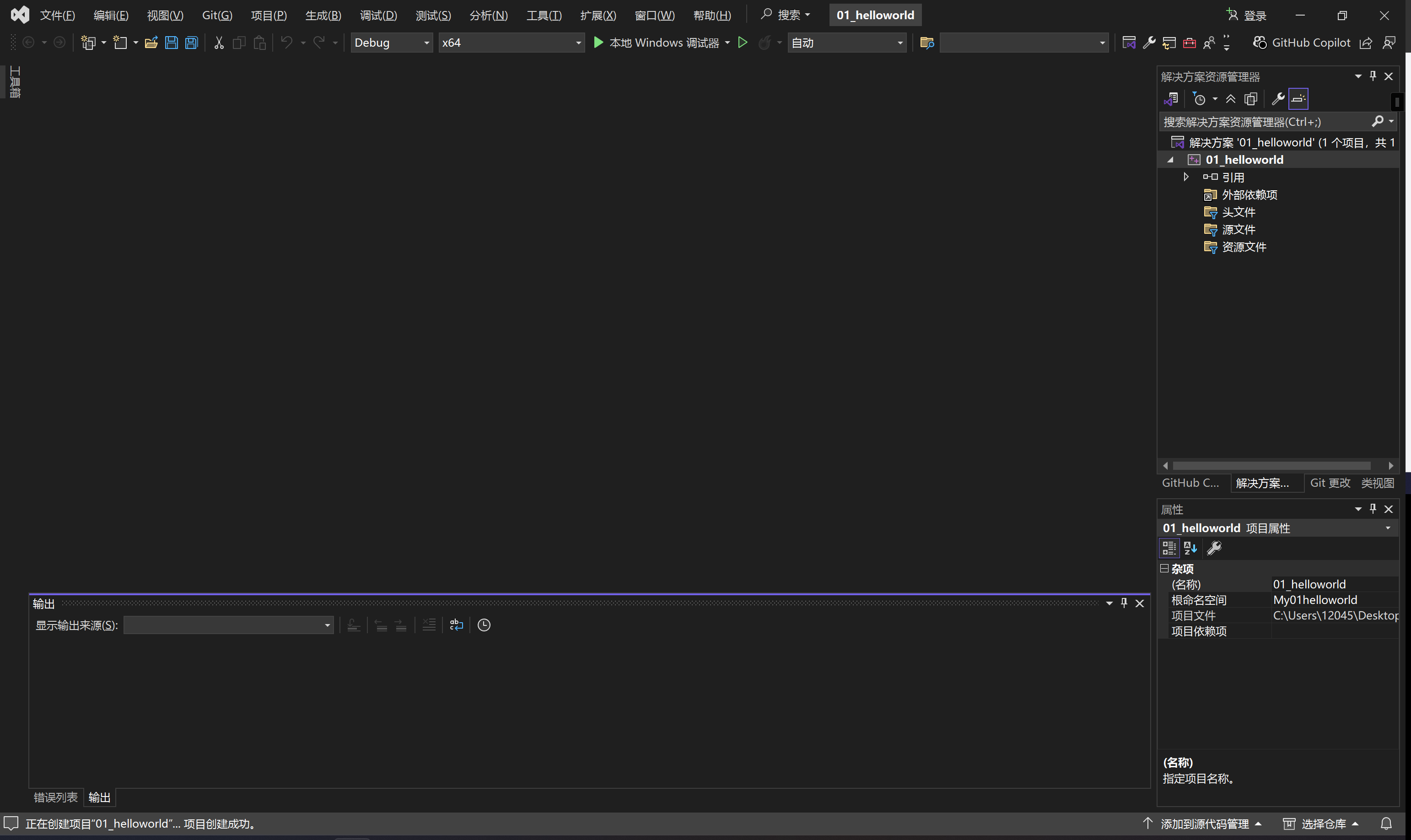The image size is (1411, 840).
Task: Click the switch views icon in Solution Explorer
Action: [1171, 99]
